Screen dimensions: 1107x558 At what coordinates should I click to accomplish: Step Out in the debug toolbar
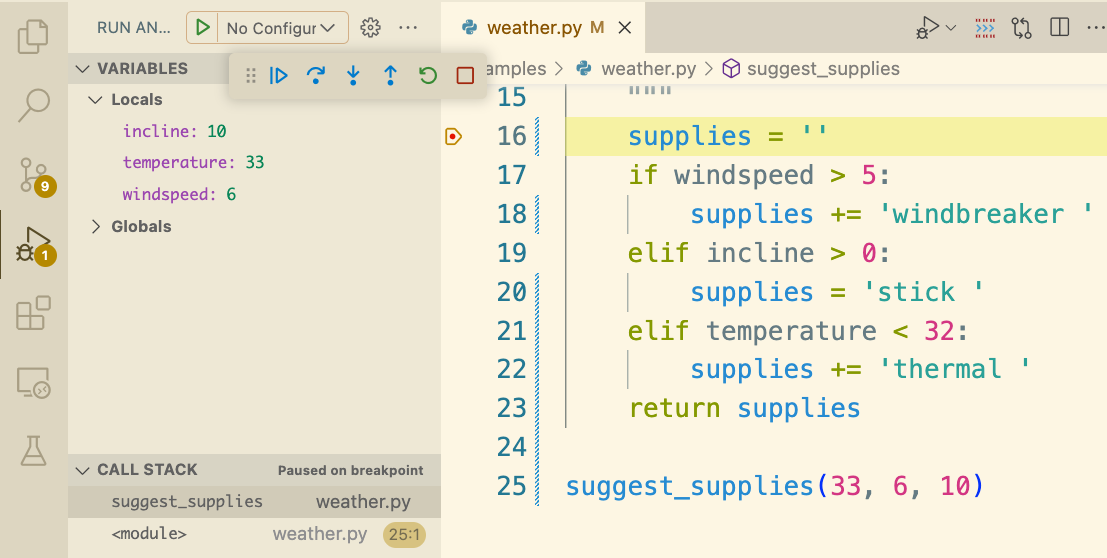click(x=390, y=76)
